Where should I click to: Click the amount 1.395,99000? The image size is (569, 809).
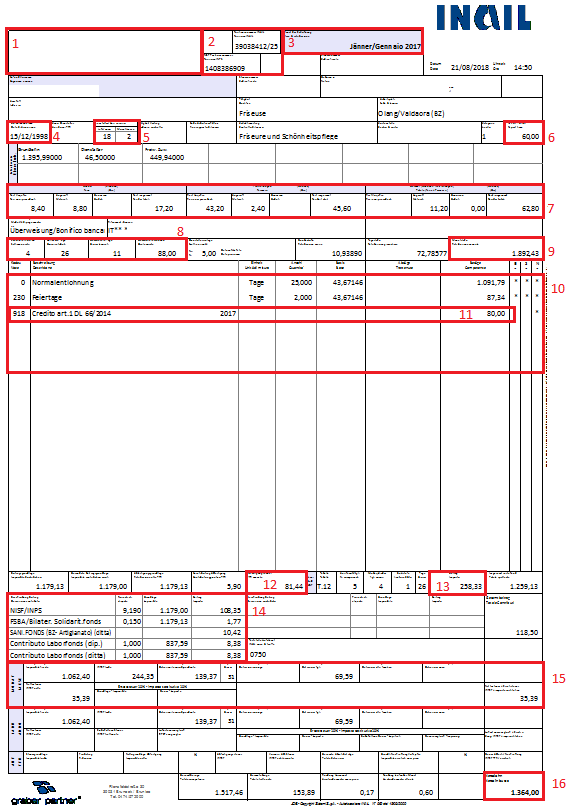(x=42, y=157)
